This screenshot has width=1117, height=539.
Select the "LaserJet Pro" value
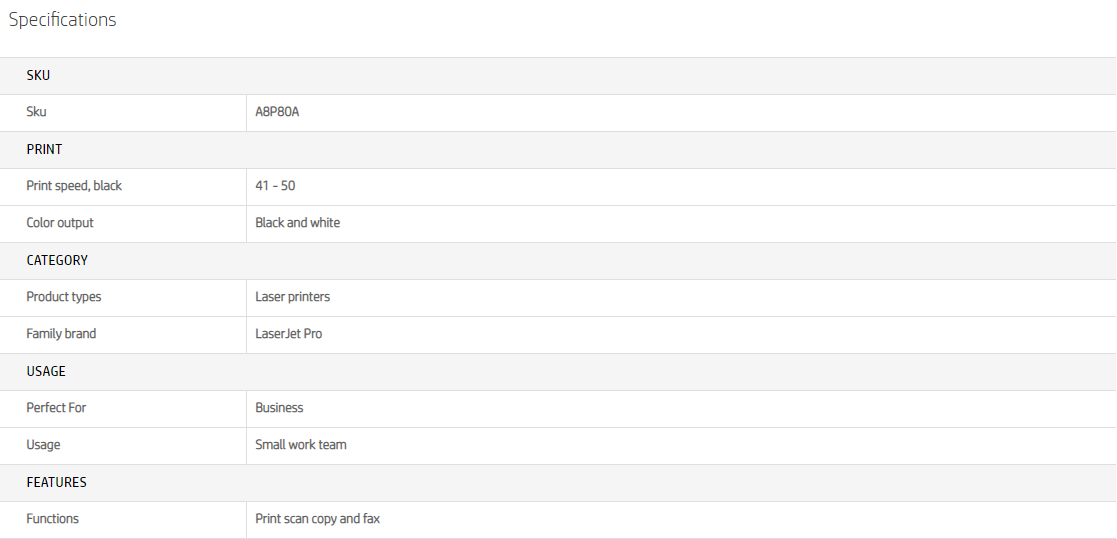coord(288,334)
